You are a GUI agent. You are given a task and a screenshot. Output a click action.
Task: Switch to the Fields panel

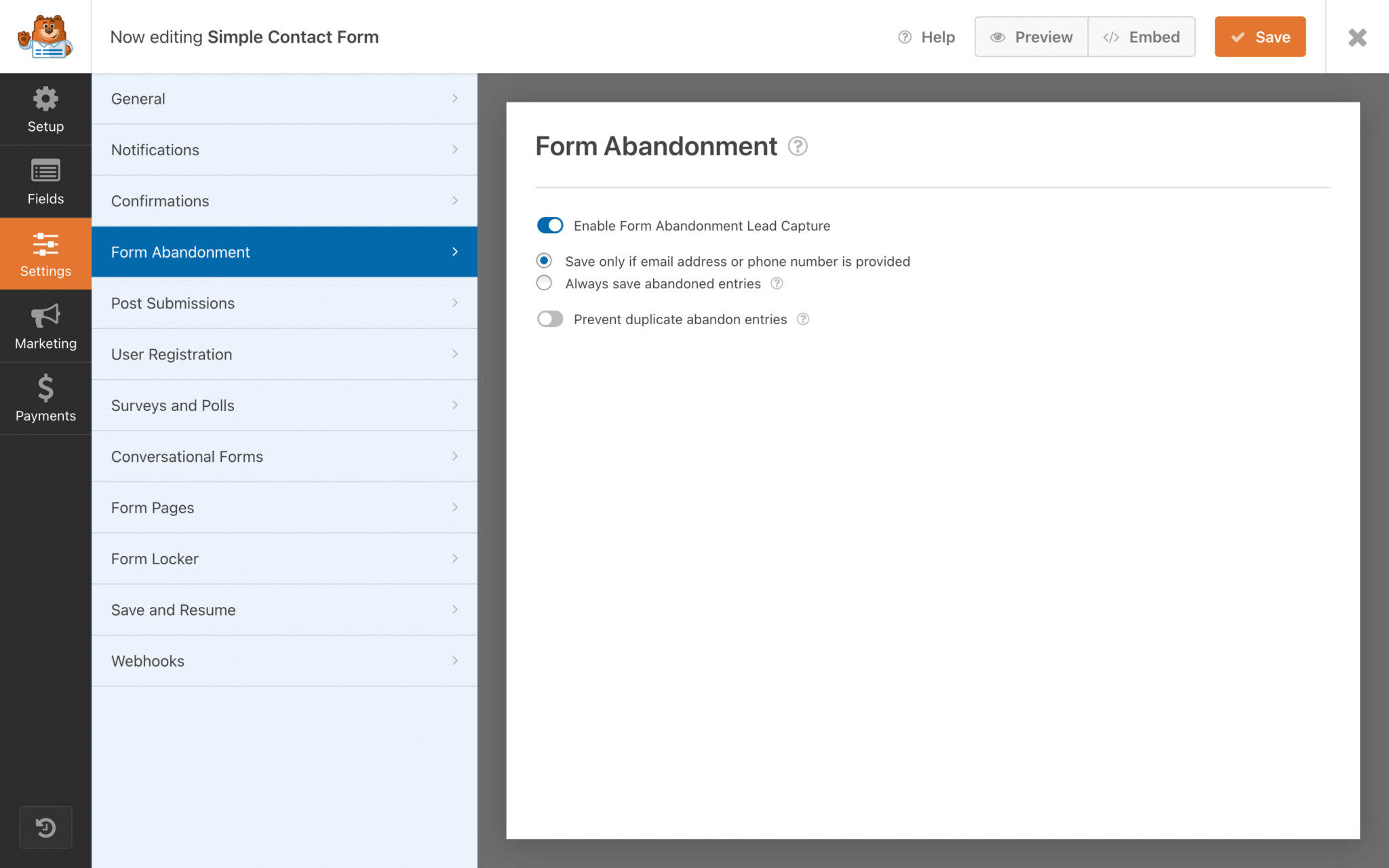pyautogui.click(x=45, y=180)
